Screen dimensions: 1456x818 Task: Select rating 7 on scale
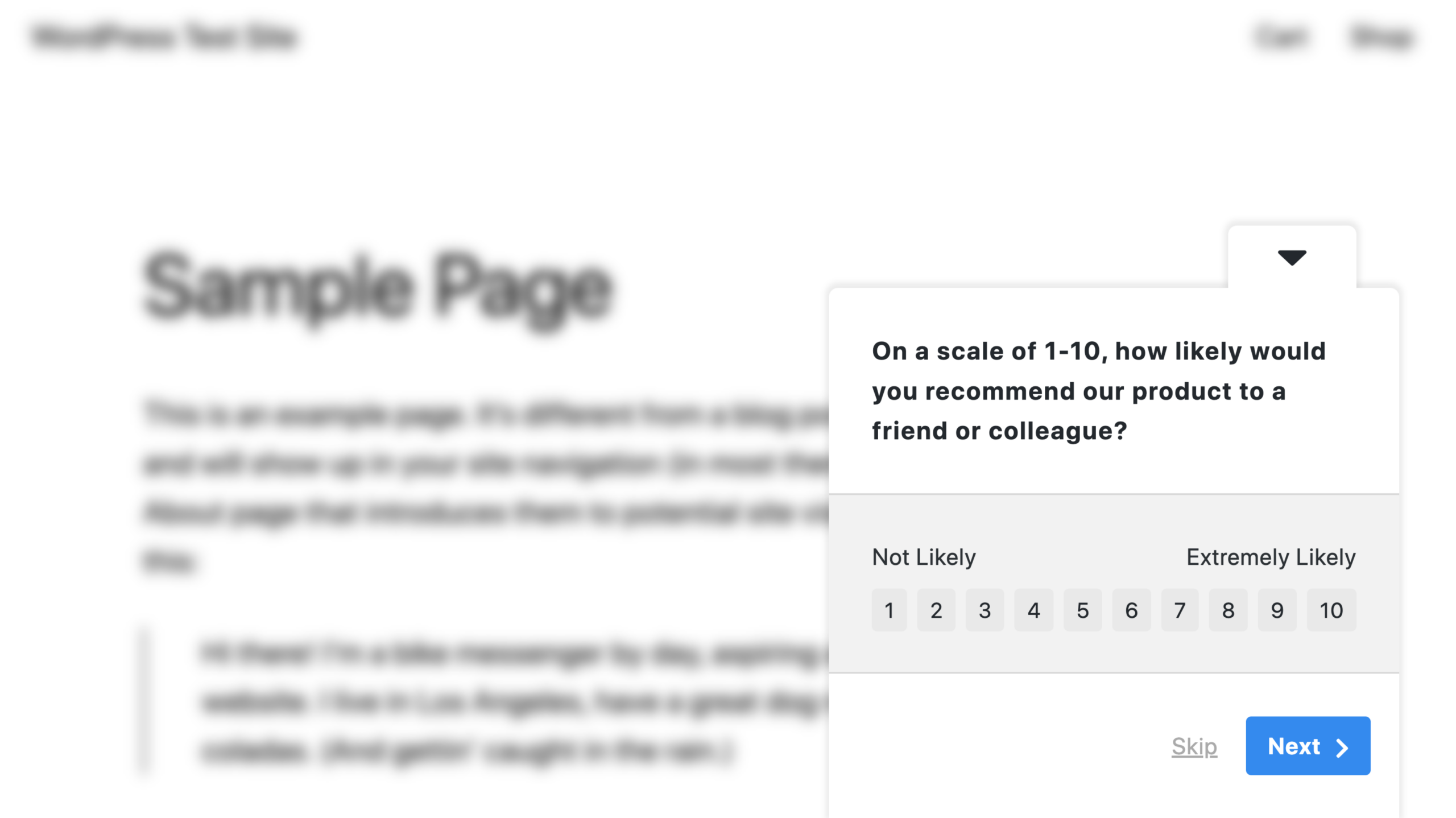(x=1178, y=610)
